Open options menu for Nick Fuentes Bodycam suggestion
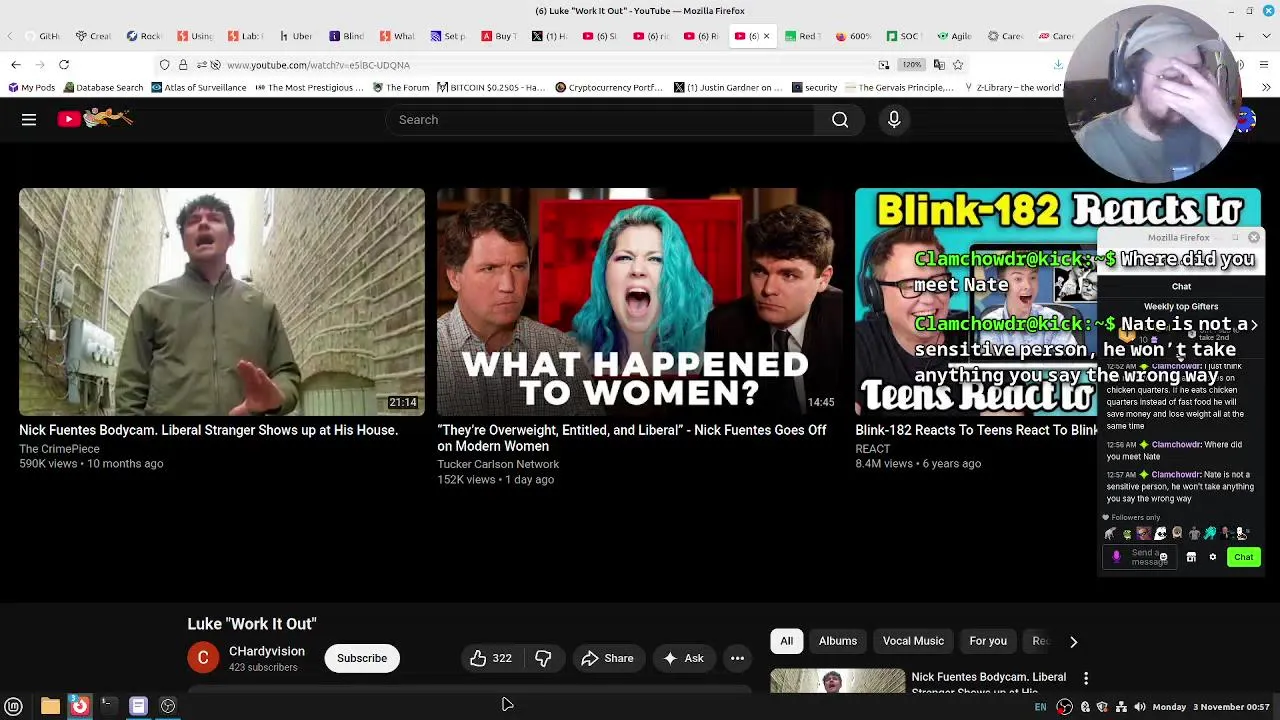Viewport: 1280px width, 720px height. coord(1086,679)
